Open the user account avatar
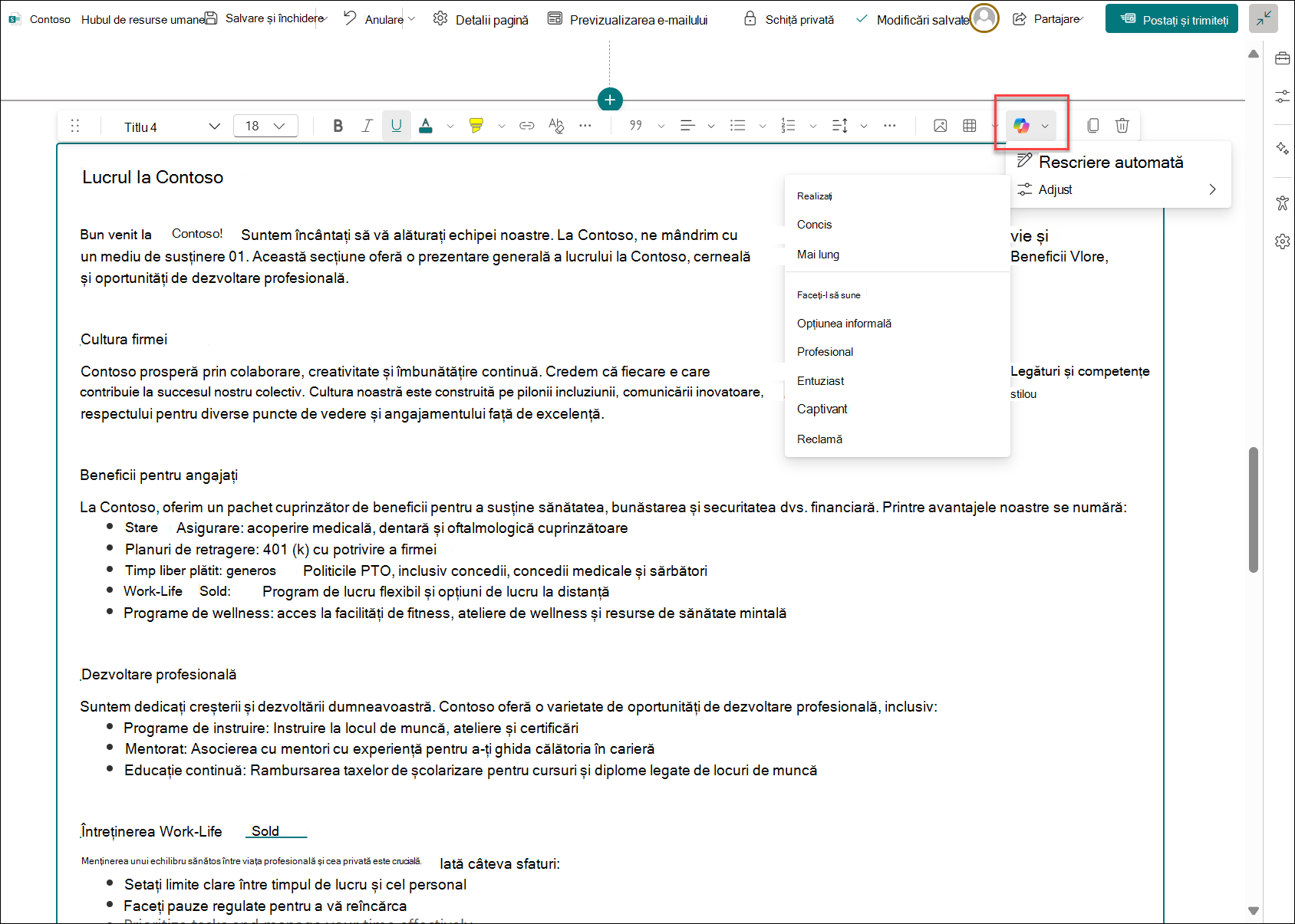This screenshot has width=1295, height=924. point(984,18)
